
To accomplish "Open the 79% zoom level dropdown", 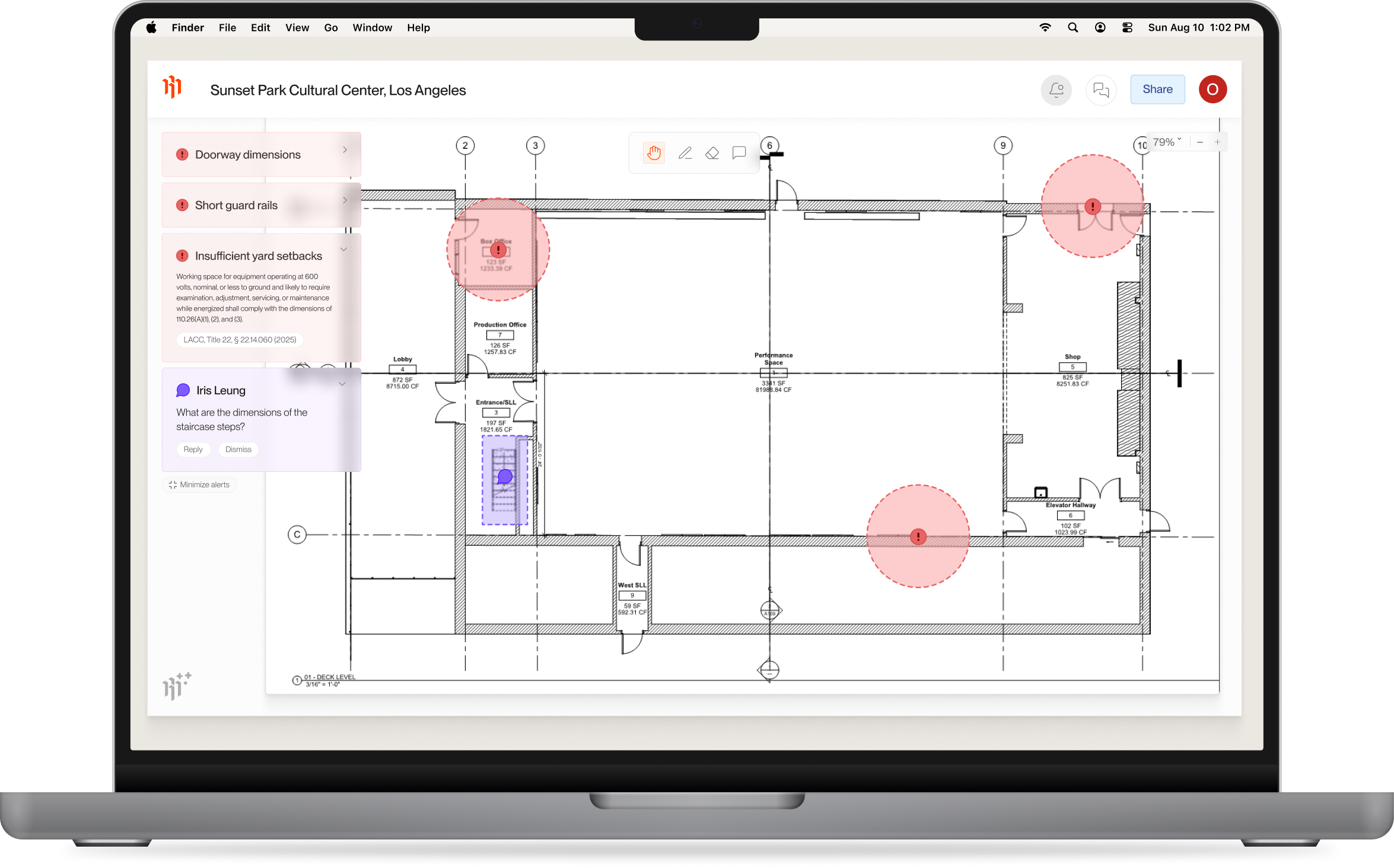I will (x=1167, y=142).
